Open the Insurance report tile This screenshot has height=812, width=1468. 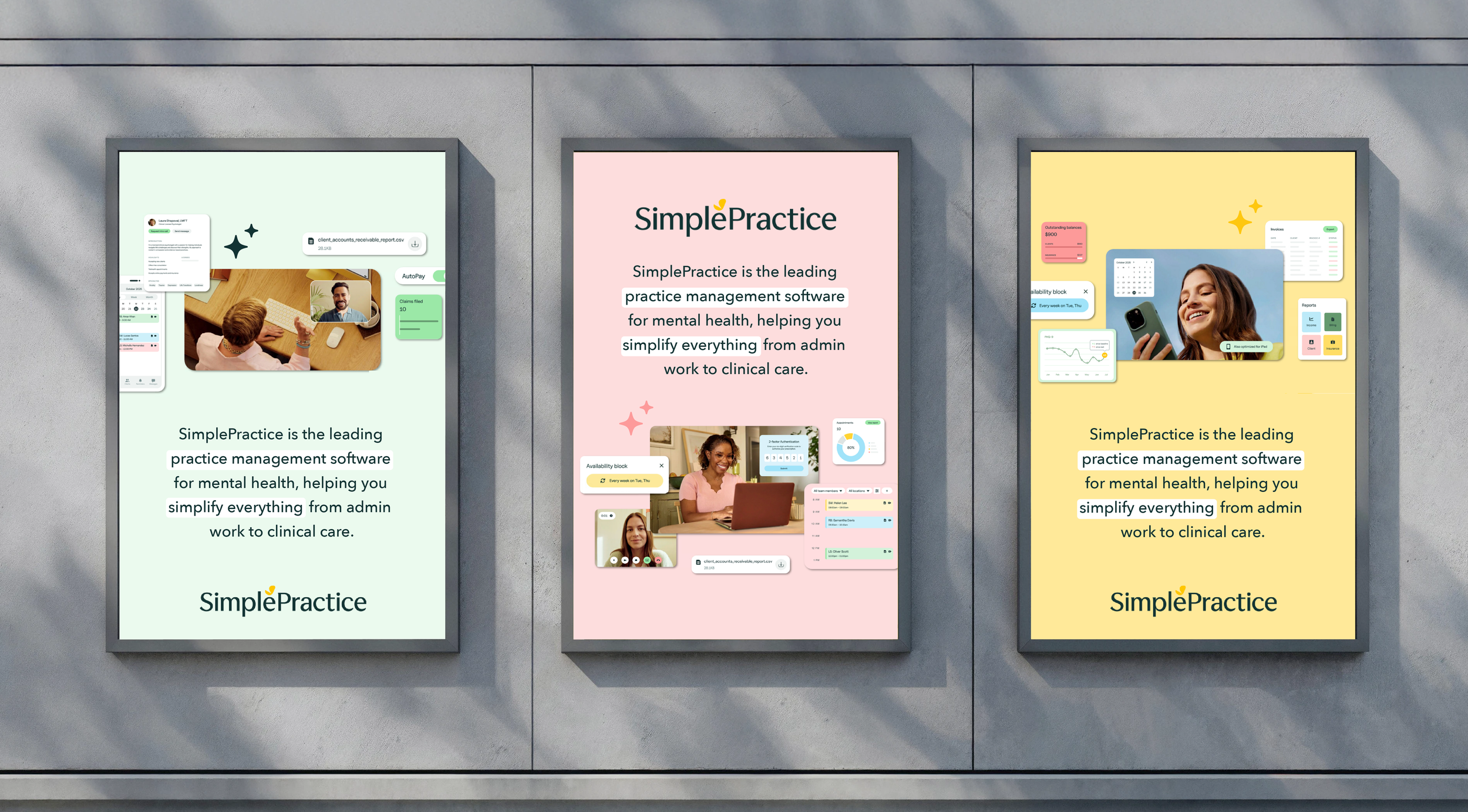coord(1333,344)
